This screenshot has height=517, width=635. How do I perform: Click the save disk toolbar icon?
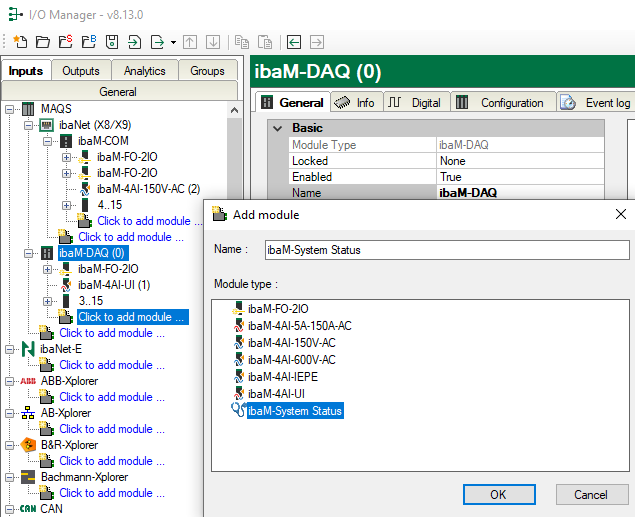coord(112,42)
